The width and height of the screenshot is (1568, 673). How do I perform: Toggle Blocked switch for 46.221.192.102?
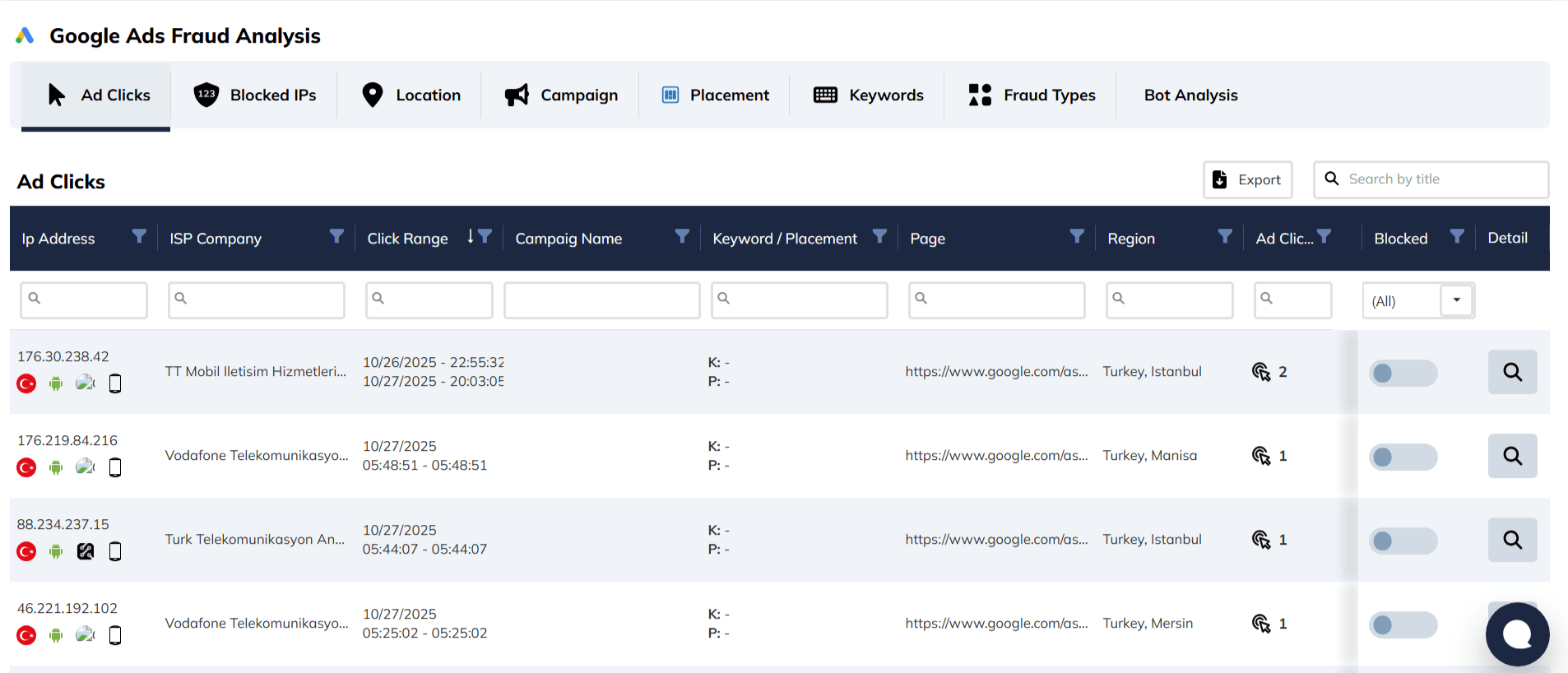tap(1403, 625)
